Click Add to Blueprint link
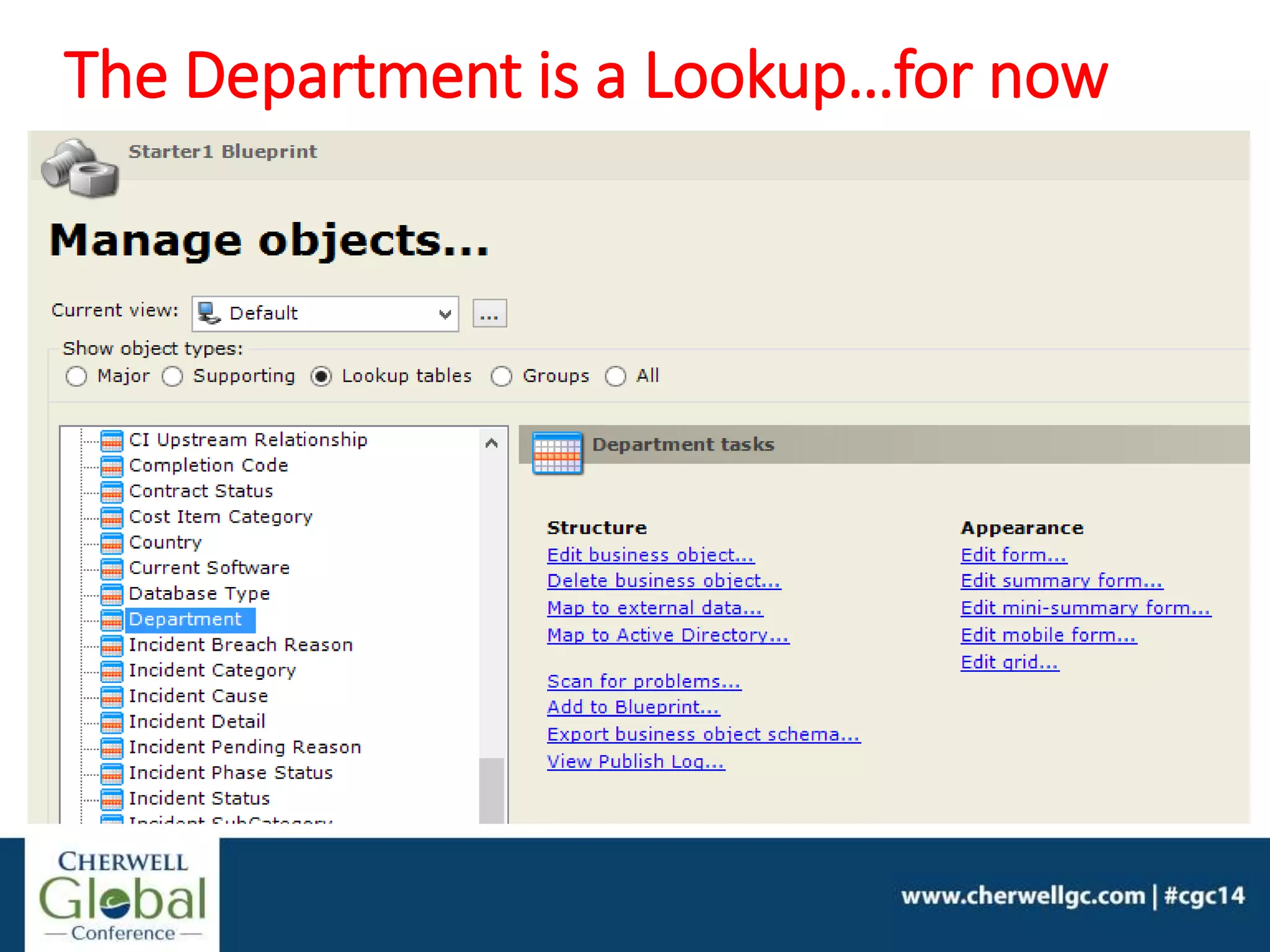The height and width of the screenshot is (952, 1270). point(633,707)
